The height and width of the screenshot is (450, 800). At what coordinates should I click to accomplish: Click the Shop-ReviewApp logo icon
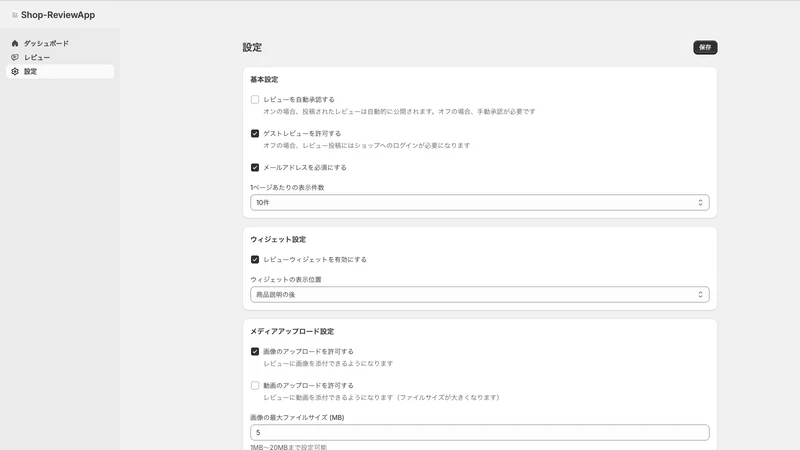[x=15, y=15]
